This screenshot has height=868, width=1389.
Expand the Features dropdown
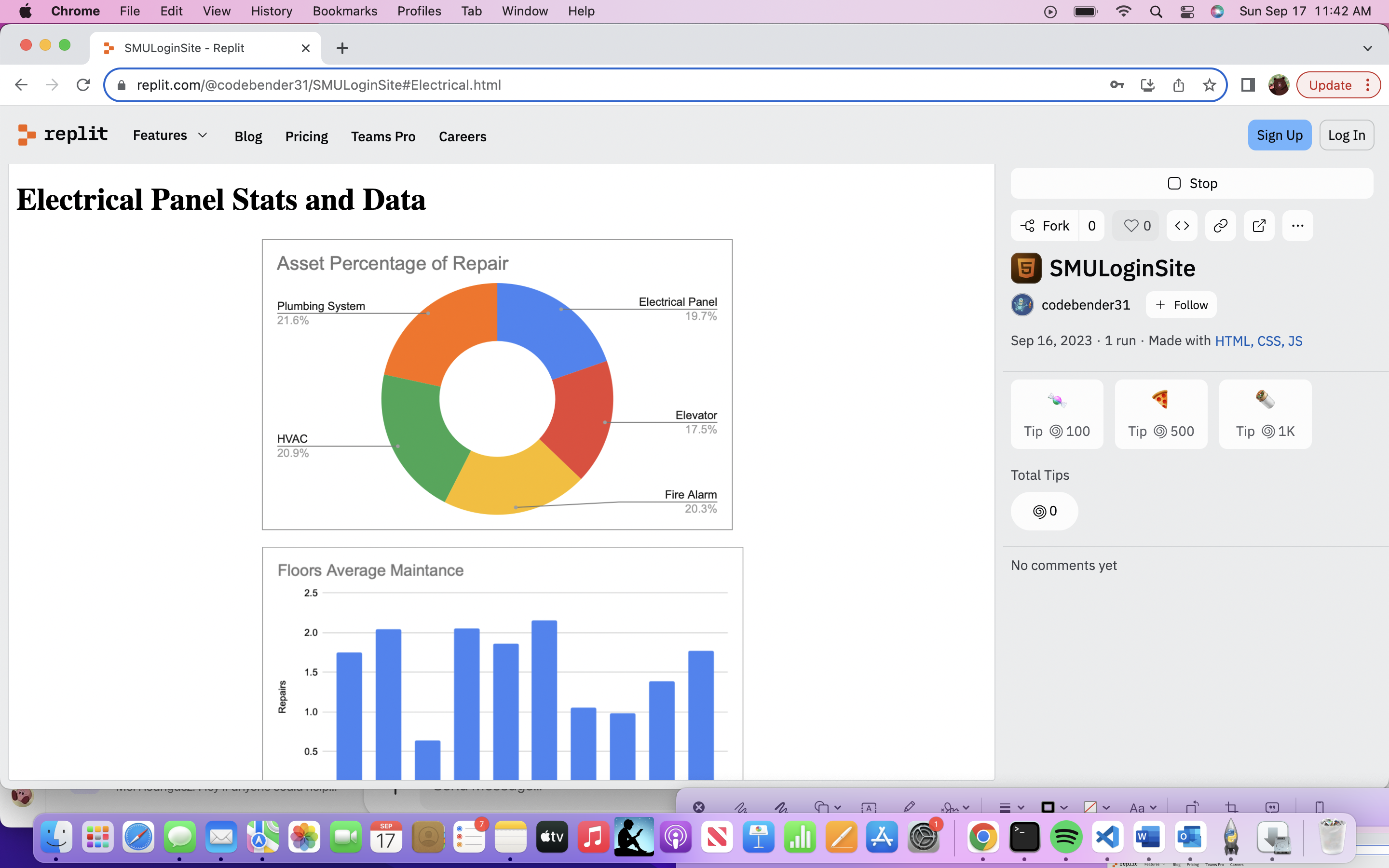(170, 136)
